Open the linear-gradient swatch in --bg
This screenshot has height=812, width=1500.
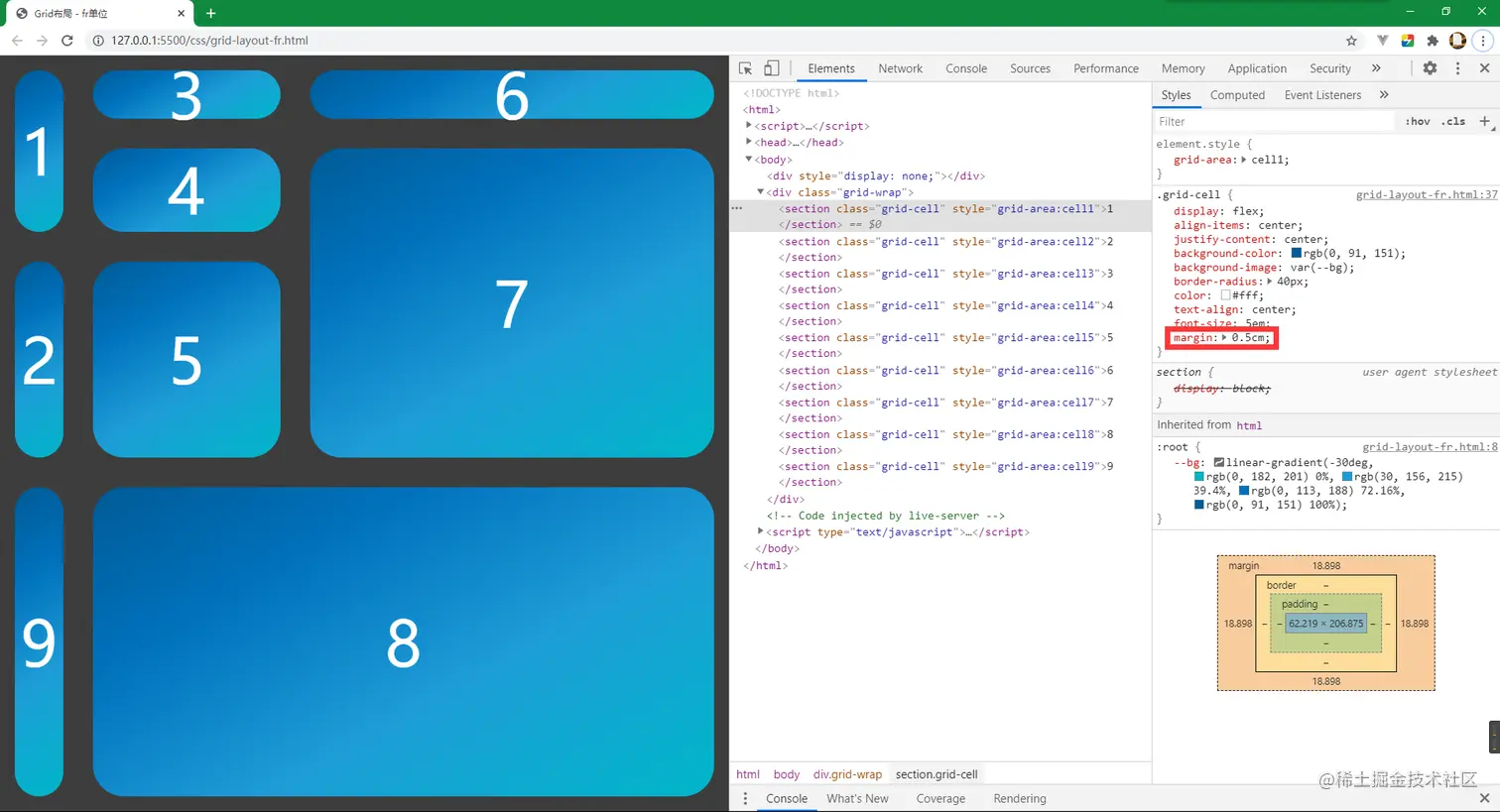click(1219, 462)
